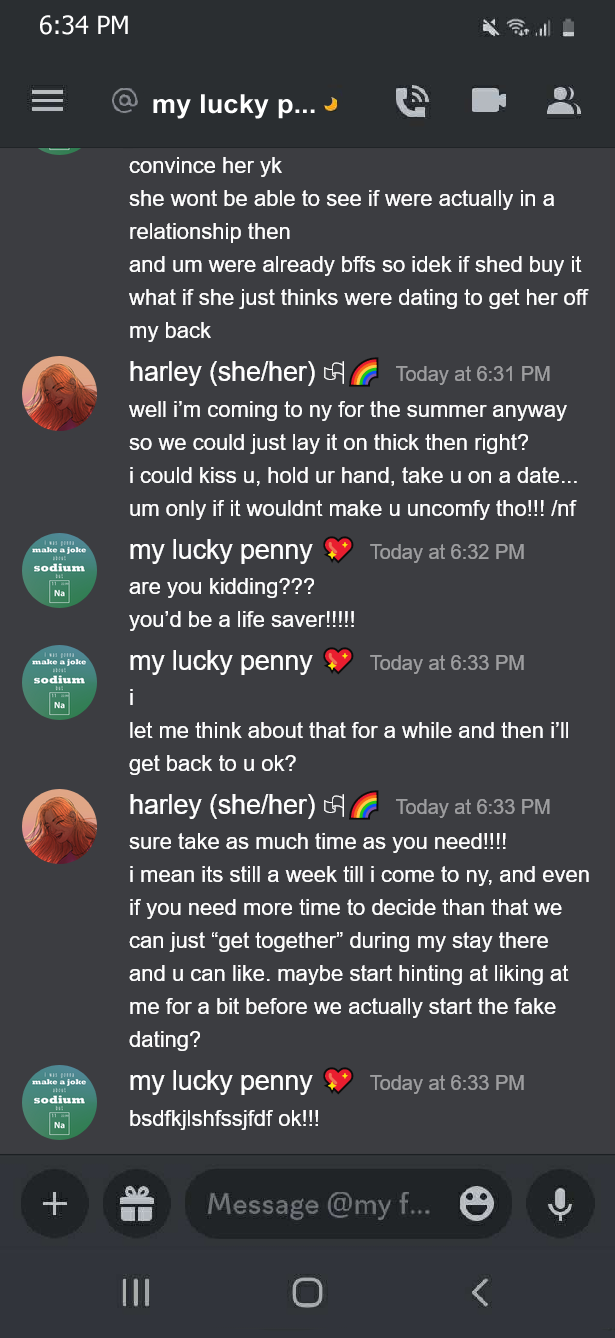Tap harley's avatar at 6:31 PM
This screenshot has width=615, height=1338.
(59, 394)
